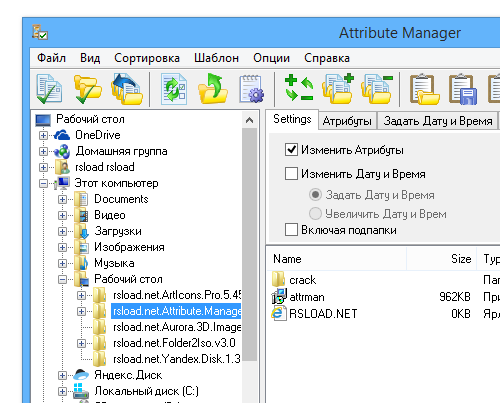Open the Справка menu
500x403 pixels.
327,58
